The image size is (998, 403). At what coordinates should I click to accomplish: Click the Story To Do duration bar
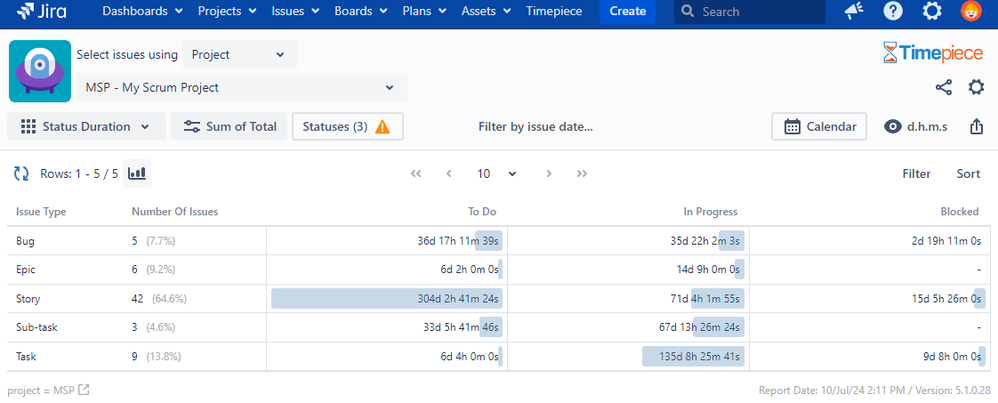tap(387, 299)
